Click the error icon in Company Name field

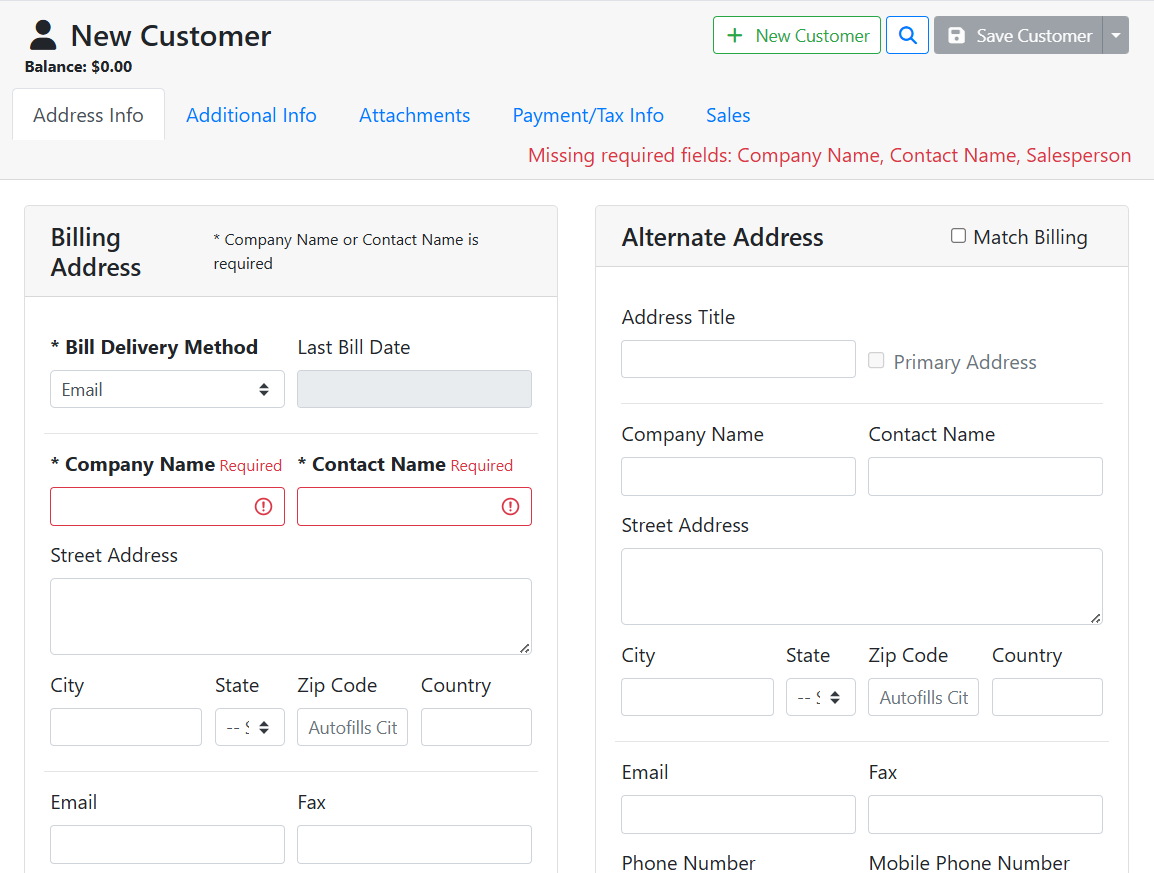pos(263,507)
